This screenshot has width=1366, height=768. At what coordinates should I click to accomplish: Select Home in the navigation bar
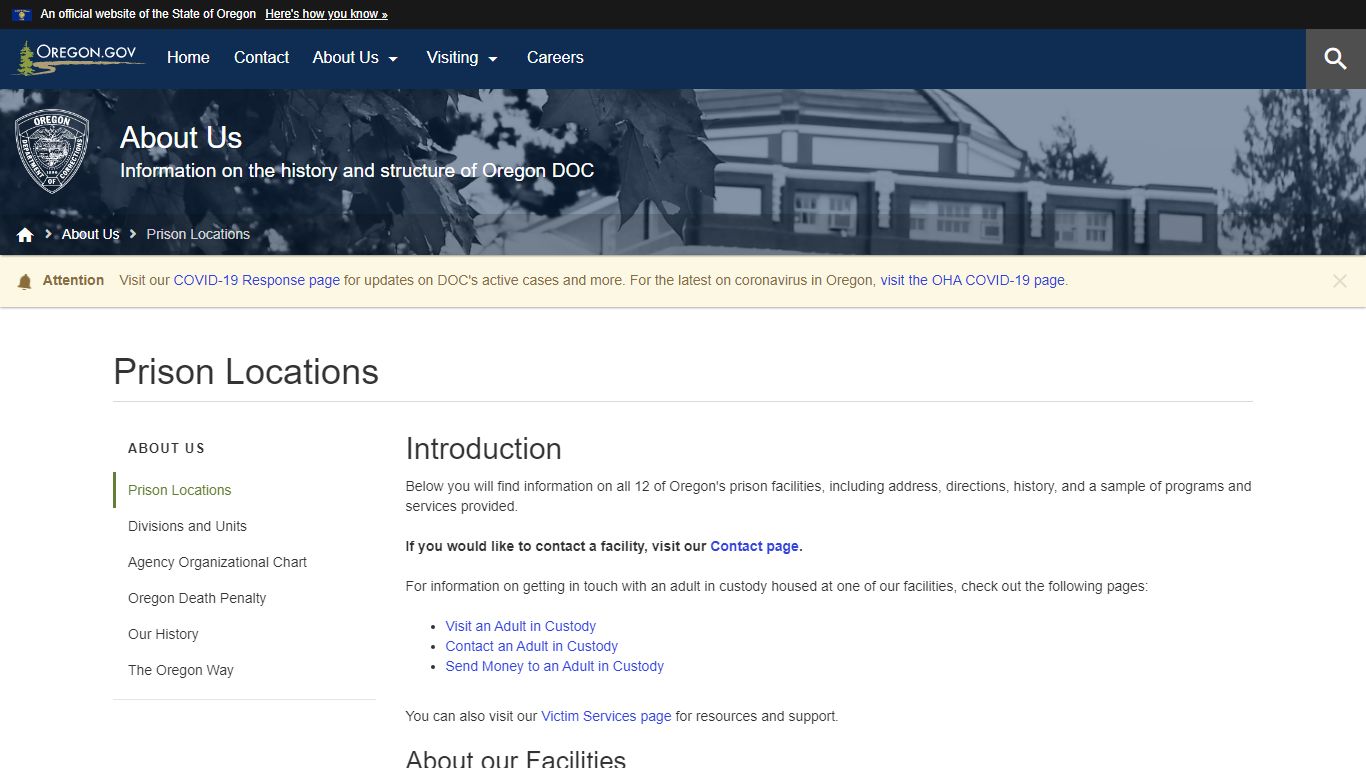pos(188,58)
